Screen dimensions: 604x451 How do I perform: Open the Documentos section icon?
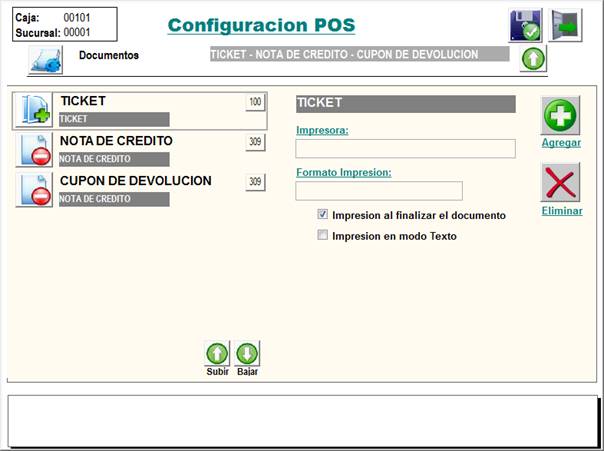point(45,60)
